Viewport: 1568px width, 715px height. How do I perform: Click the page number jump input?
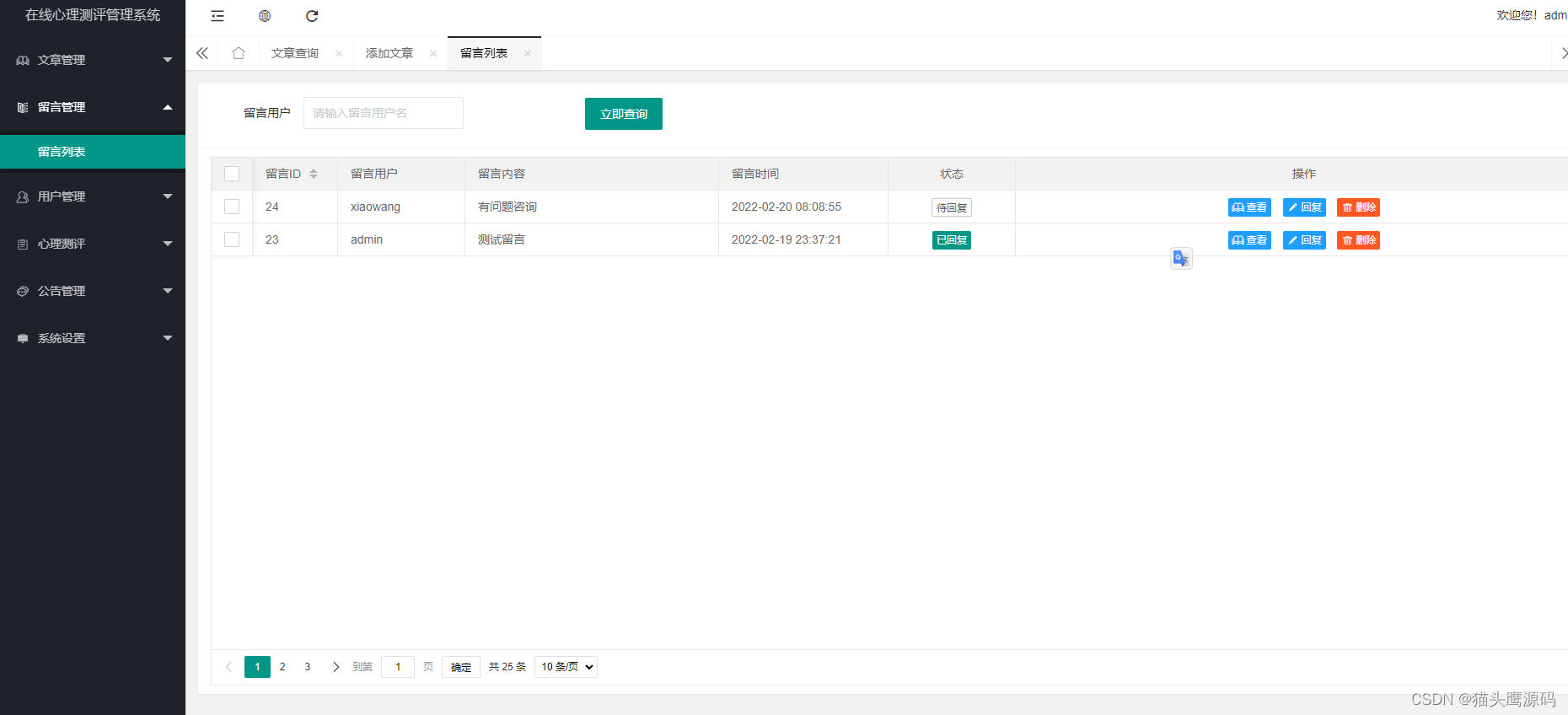pos(398,667)
